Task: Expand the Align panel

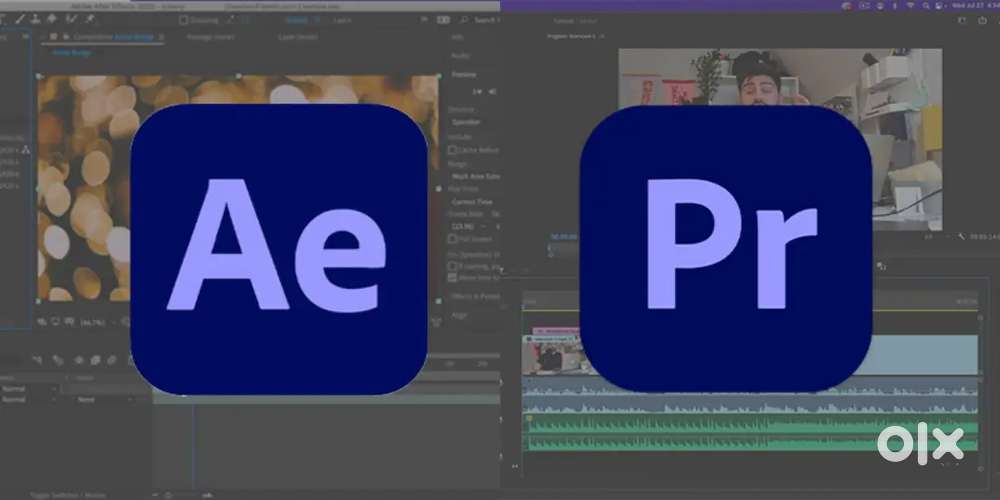Action: pos(459,315)
